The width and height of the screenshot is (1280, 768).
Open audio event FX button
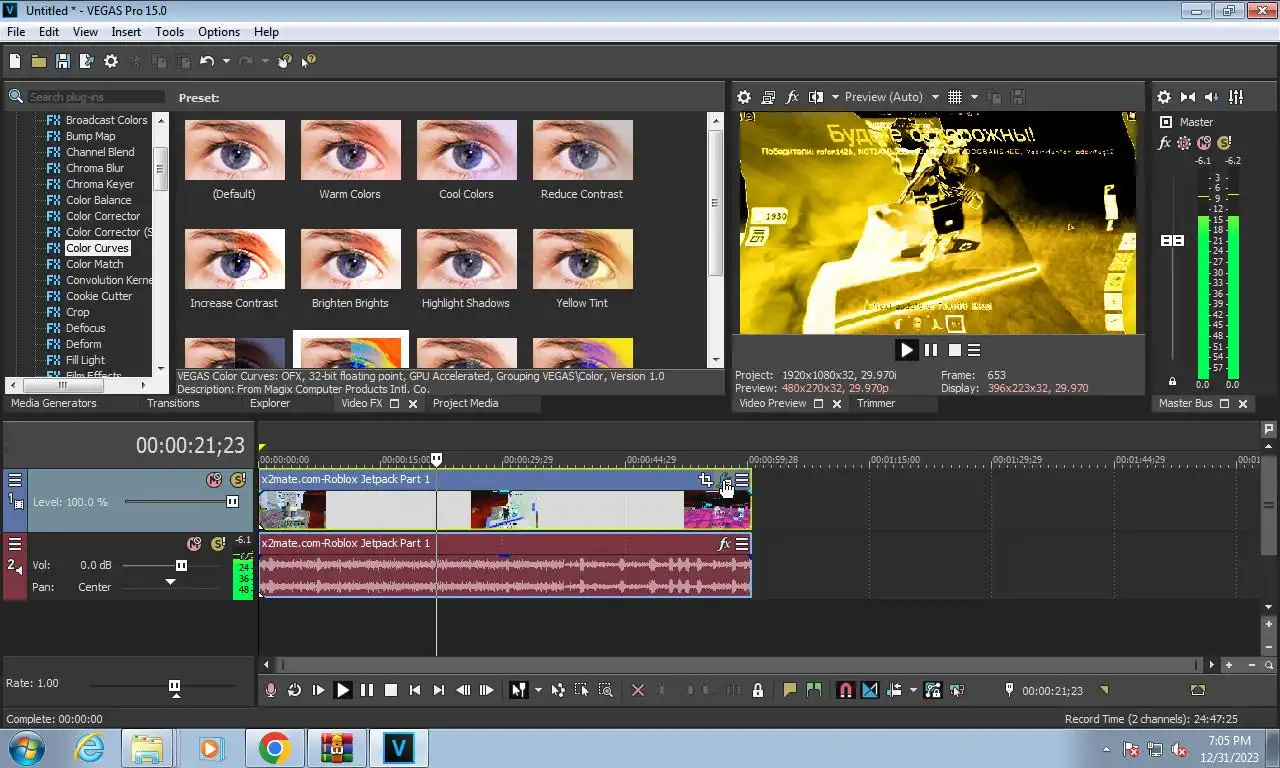pos(725,544)
